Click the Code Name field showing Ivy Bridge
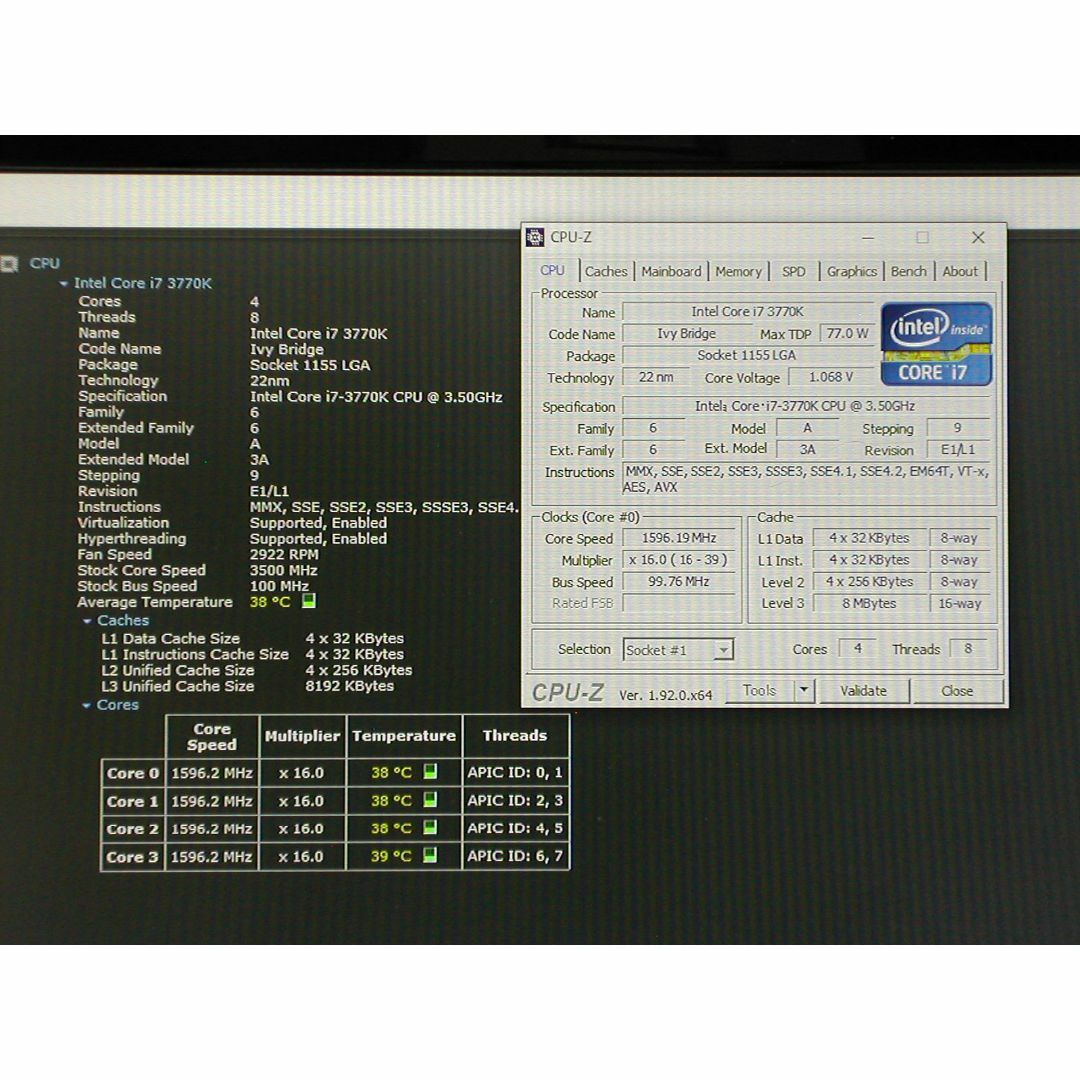The width and height of the screenshot is (1080, 1080). click(687, 333)
